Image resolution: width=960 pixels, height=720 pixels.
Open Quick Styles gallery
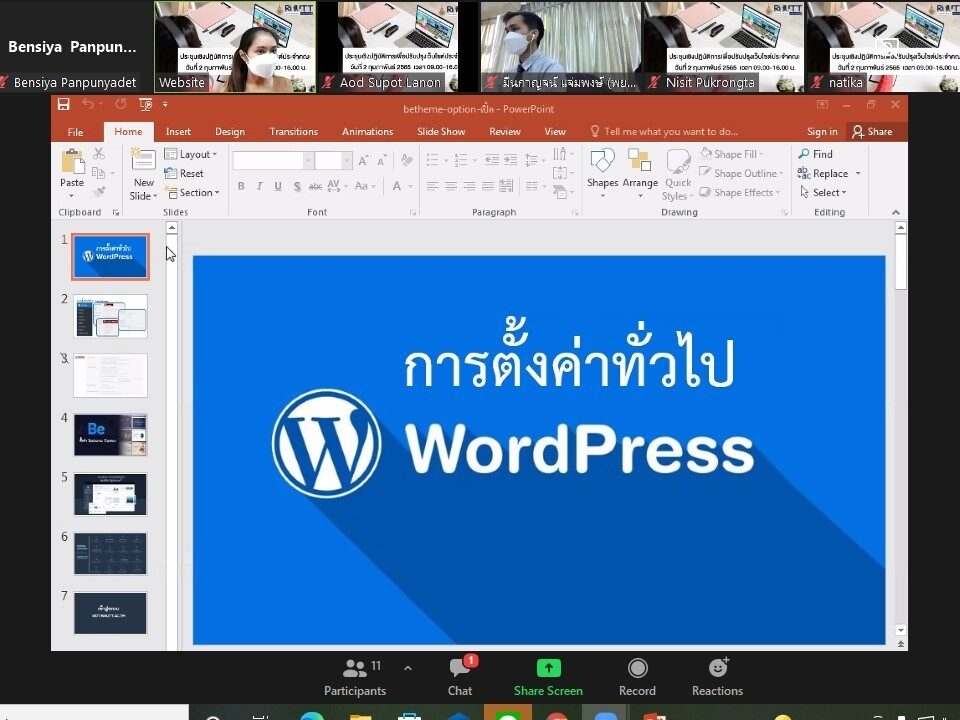tap(678, 175)
